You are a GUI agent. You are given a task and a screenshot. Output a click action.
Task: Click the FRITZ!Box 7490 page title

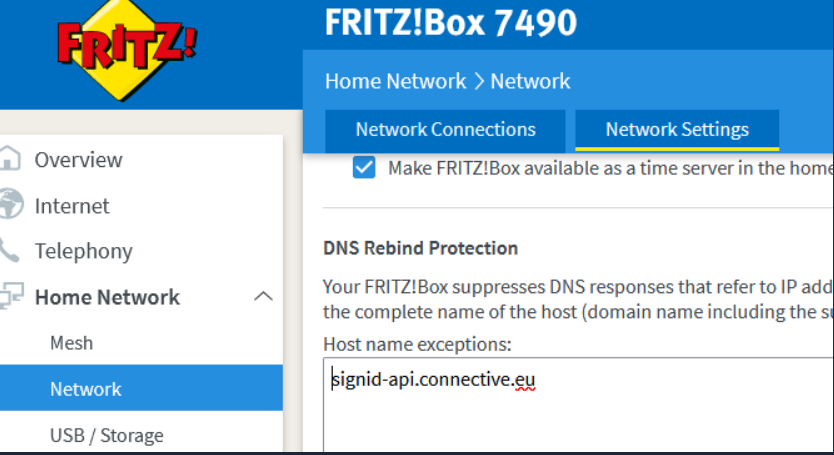click(450, 23)
